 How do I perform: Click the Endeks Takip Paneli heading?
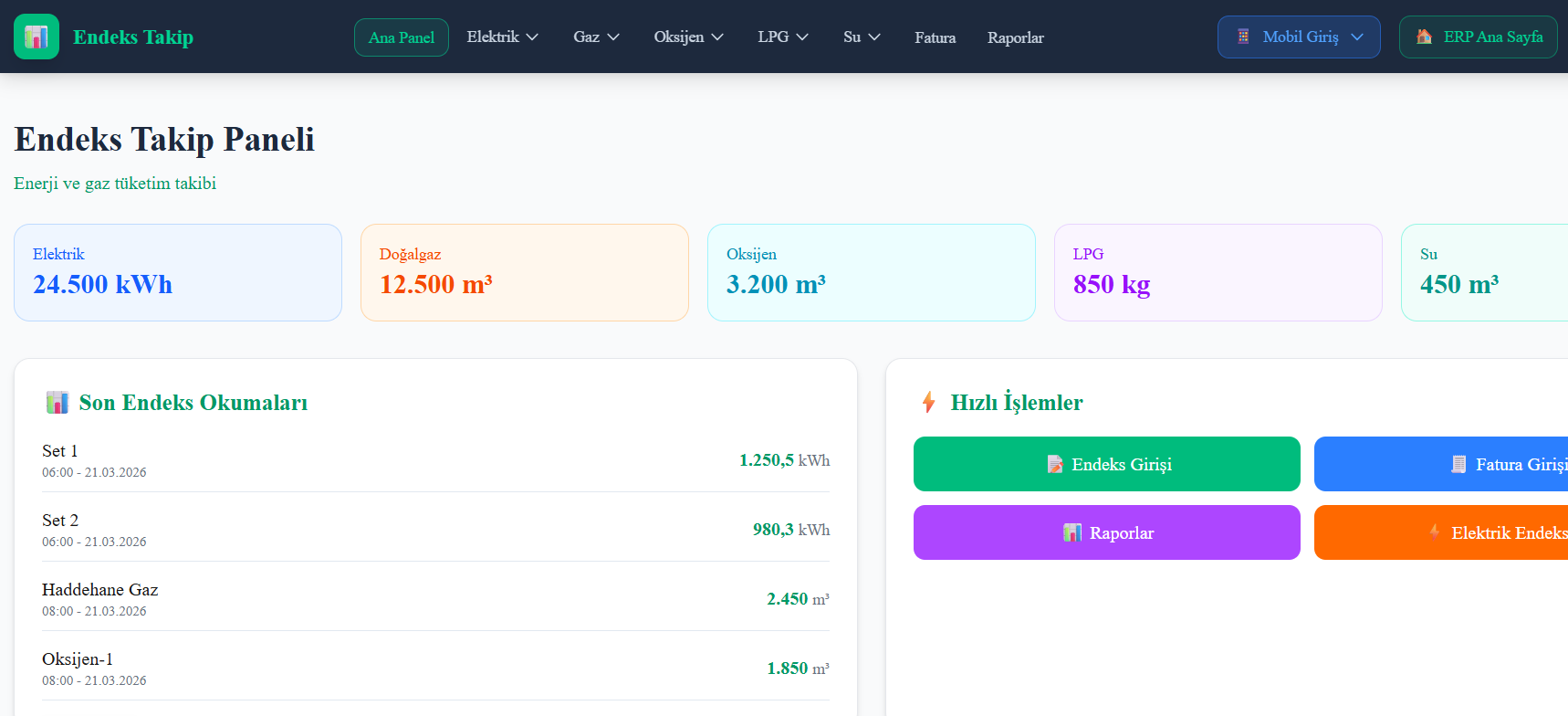164,140
